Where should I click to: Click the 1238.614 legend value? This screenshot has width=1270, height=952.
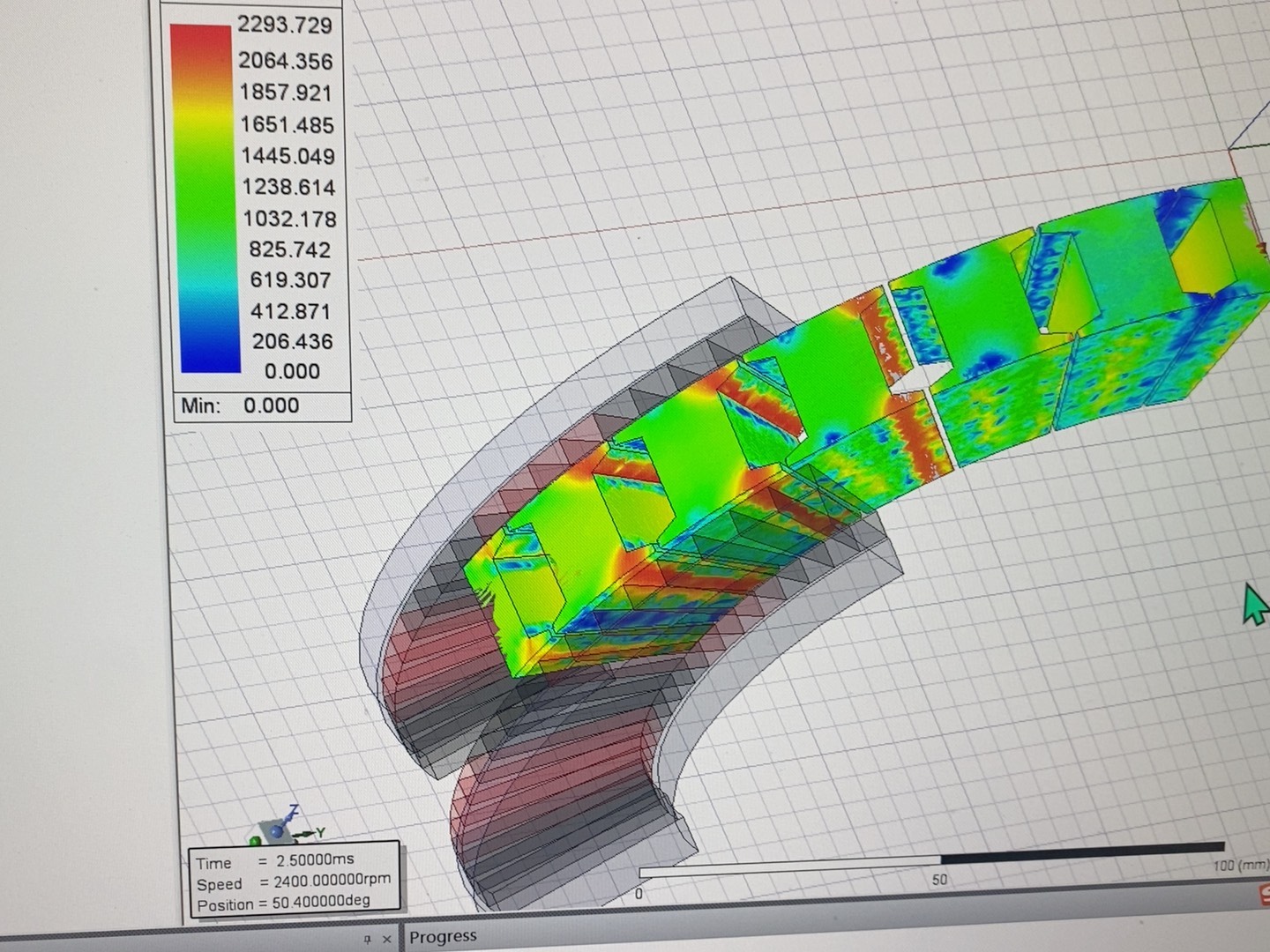(x=289, y=187)
